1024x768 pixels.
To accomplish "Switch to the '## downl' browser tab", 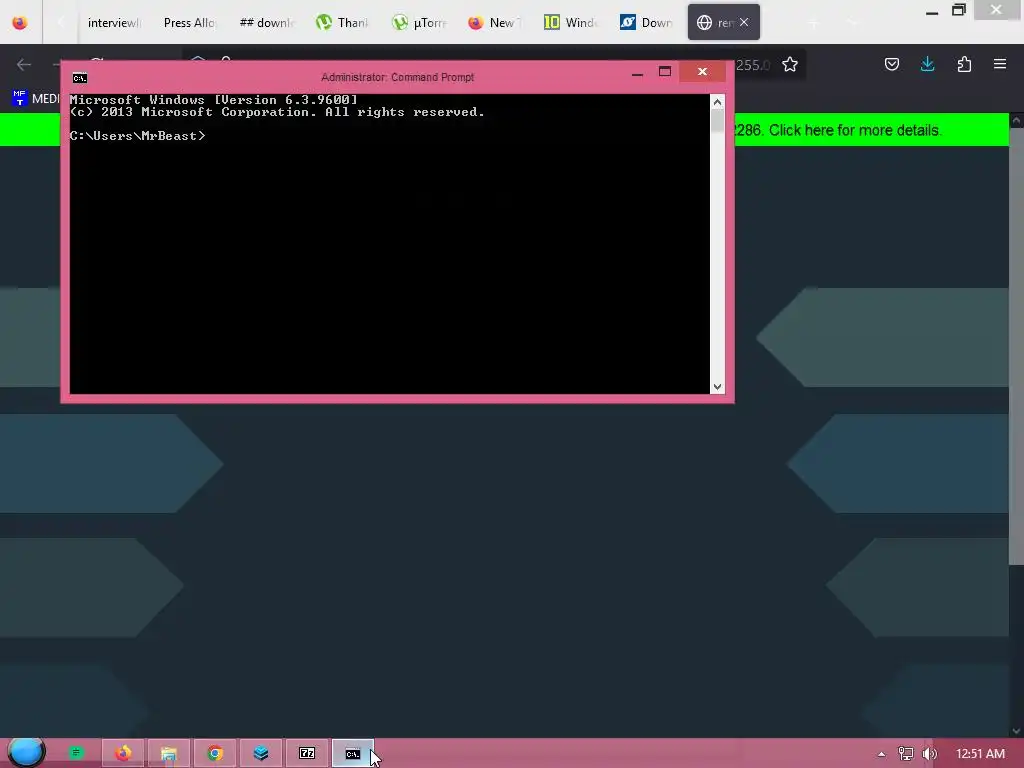I will [x=266, y=23].
